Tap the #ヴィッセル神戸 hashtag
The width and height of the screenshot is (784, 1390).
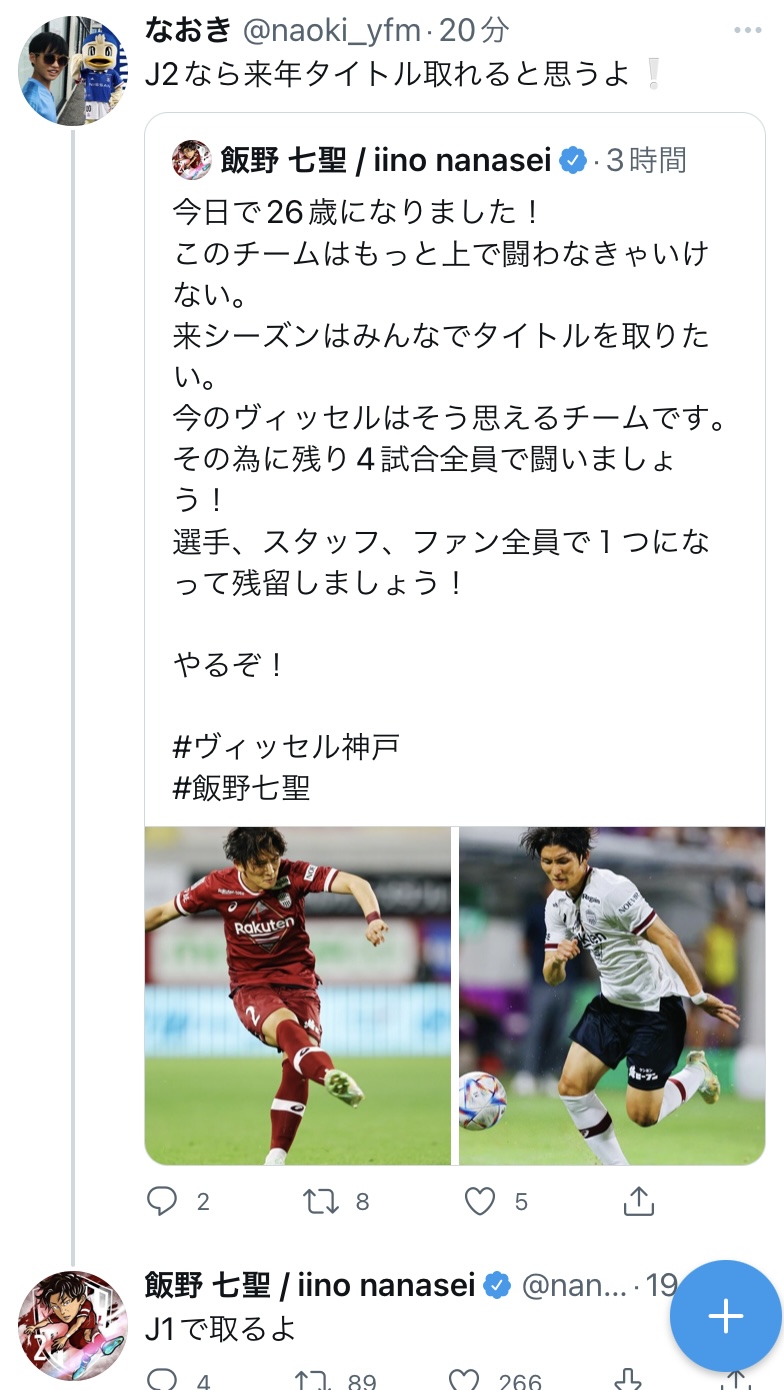point(287,747)
